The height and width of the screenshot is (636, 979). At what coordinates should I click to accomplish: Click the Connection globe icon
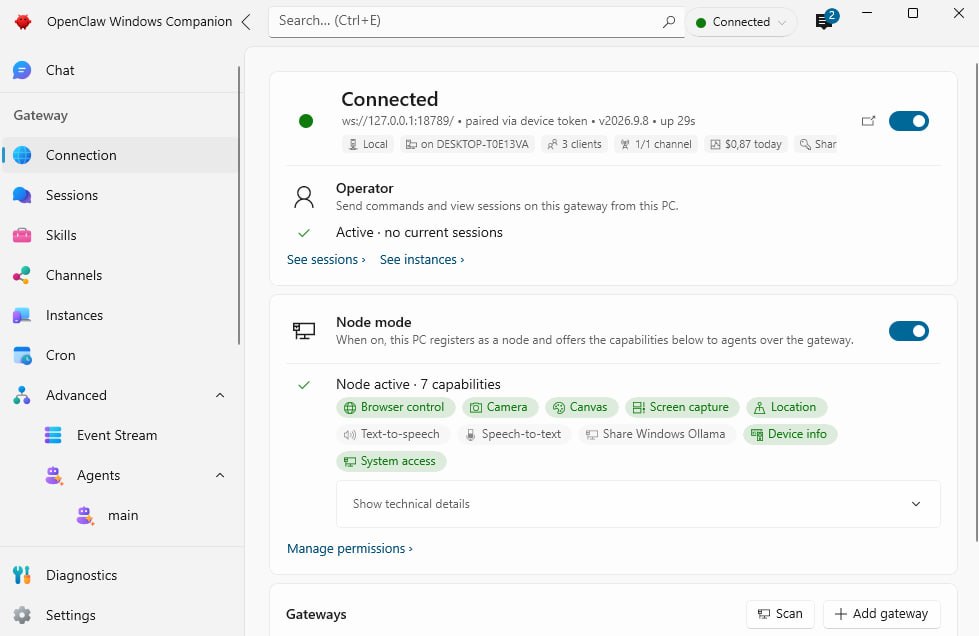pyautogui.click(x=22, y=155)
